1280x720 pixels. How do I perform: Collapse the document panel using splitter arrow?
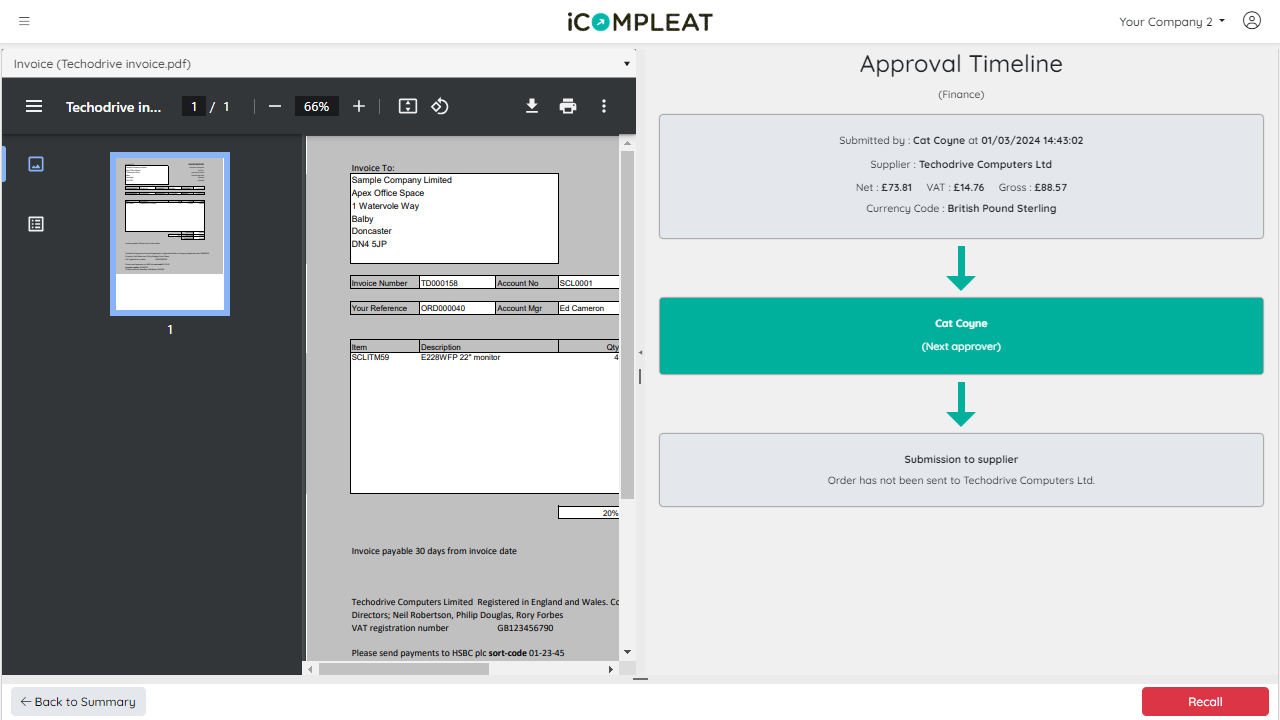point(640,352)
